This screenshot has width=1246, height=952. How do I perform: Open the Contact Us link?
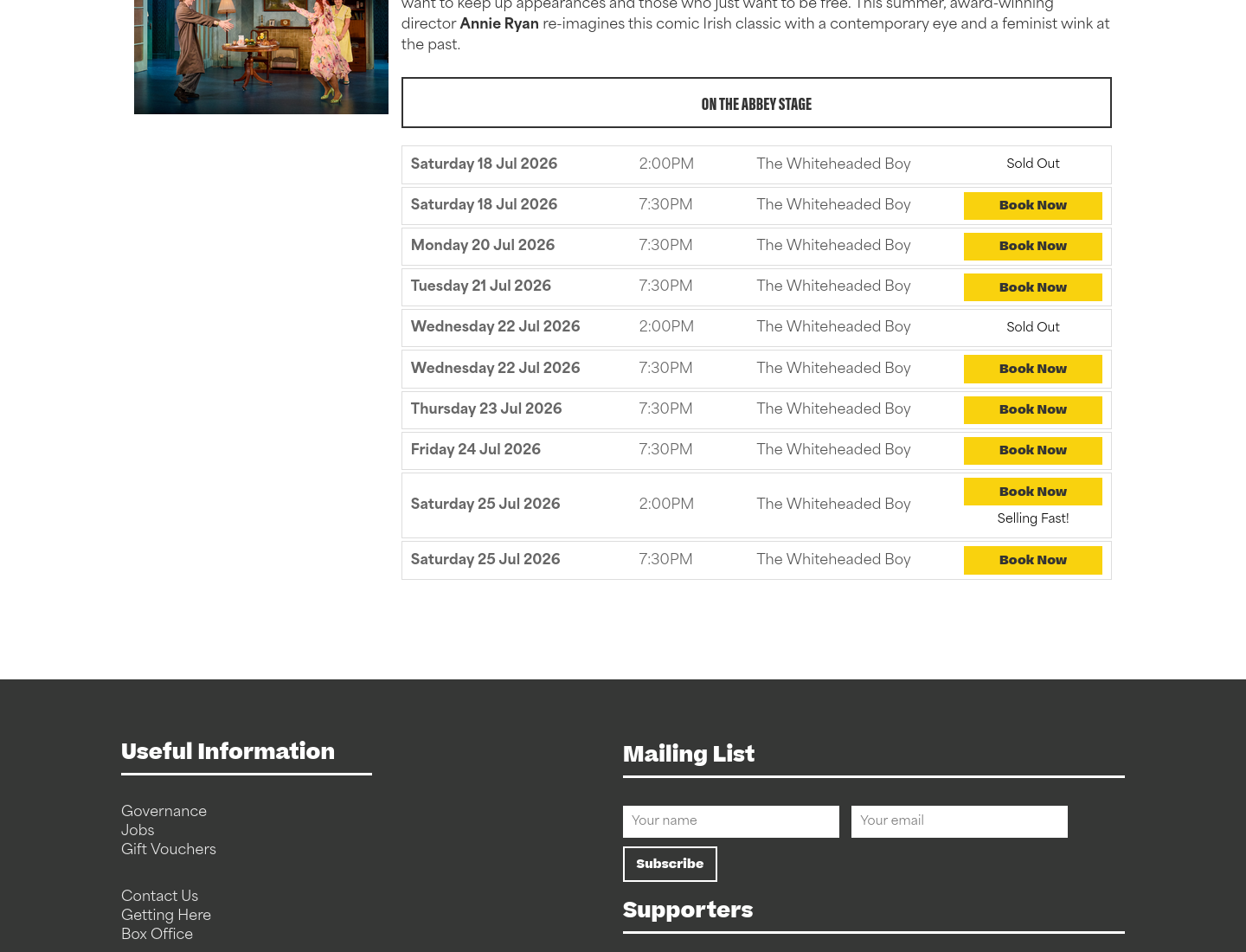click(159, 896)
